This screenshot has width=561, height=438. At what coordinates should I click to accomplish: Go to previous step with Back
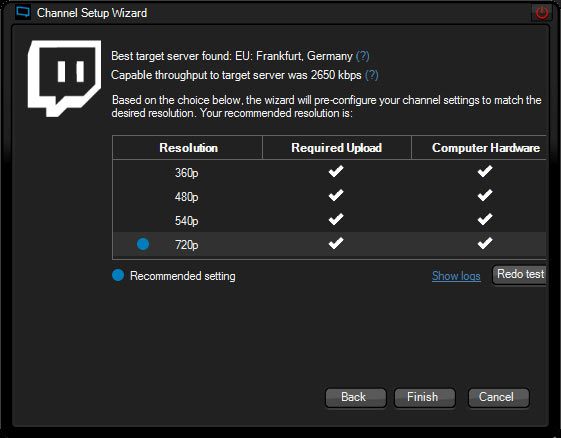[355, 397]
